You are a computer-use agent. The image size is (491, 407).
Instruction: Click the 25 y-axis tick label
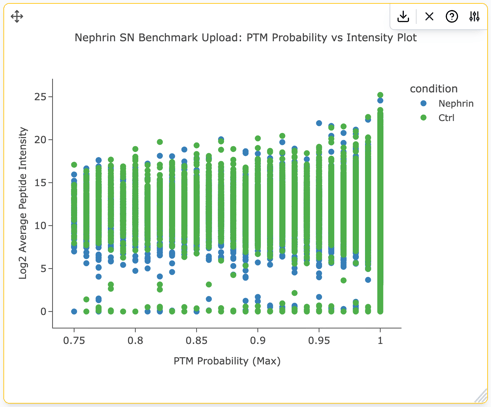(40, 97)
